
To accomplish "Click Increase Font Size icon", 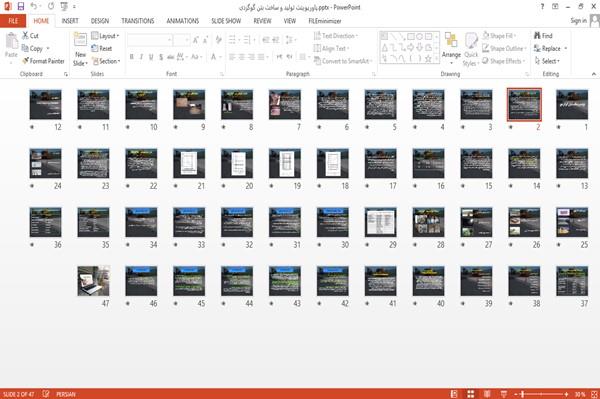I will pos(196,40).
